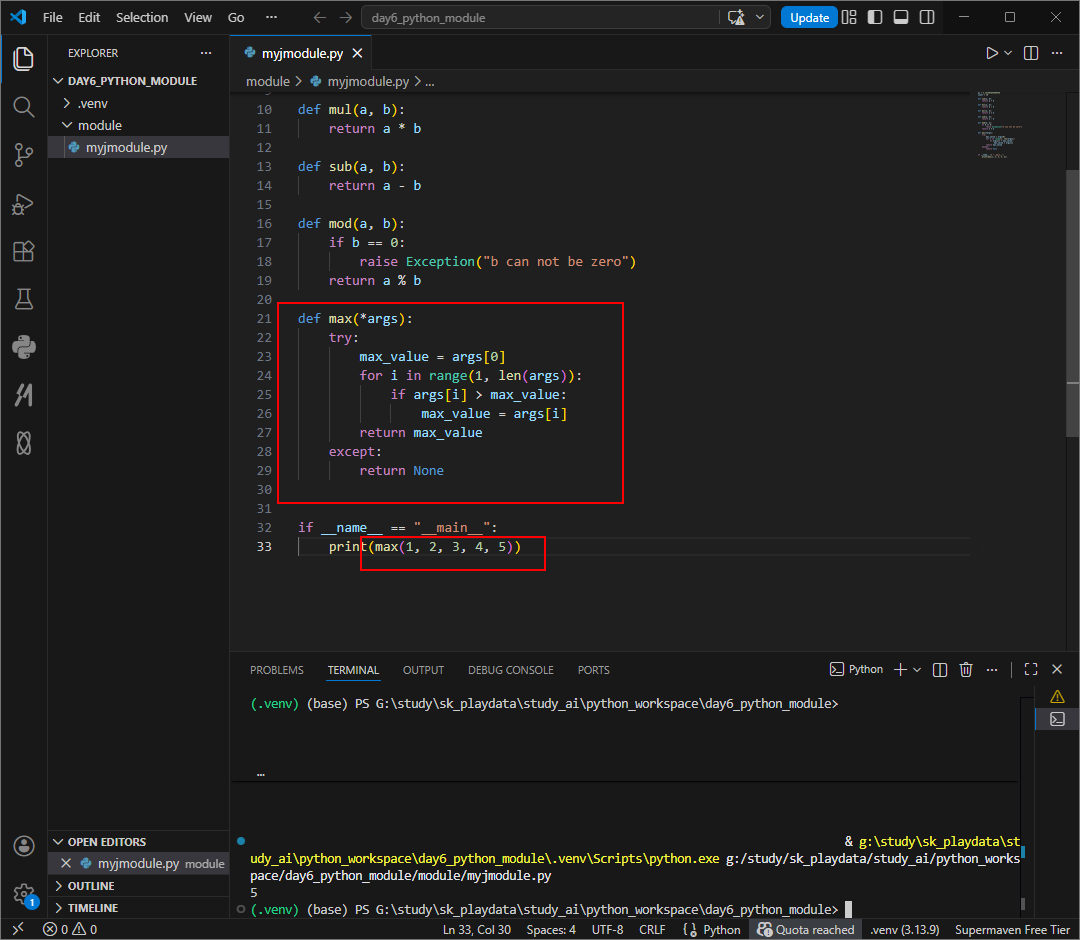
Task: Open the Accounts menu icon
Action: click(x=23, y=846)
